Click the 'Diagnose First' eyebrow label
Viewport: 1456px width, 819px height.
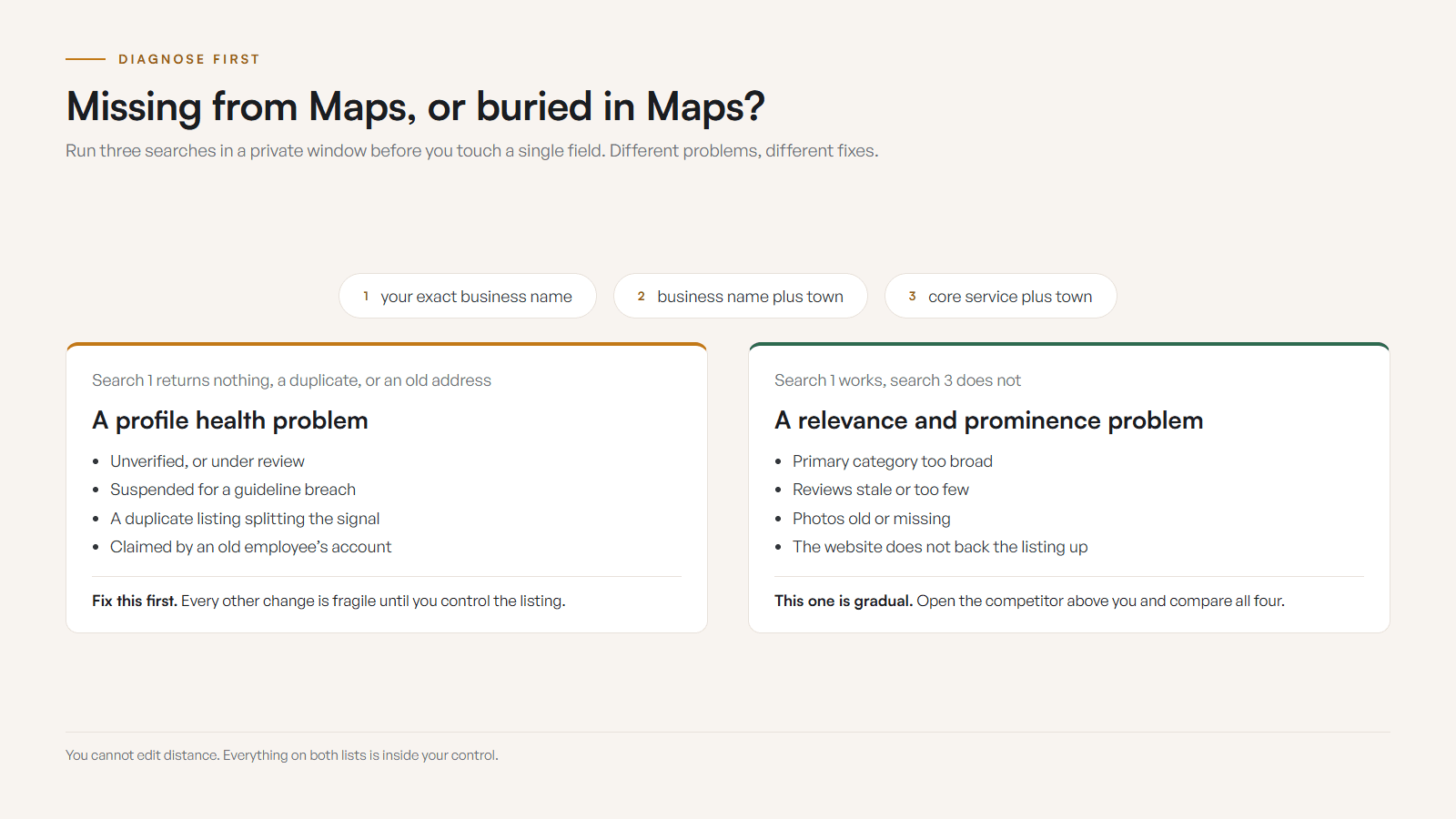coord(189,59)
